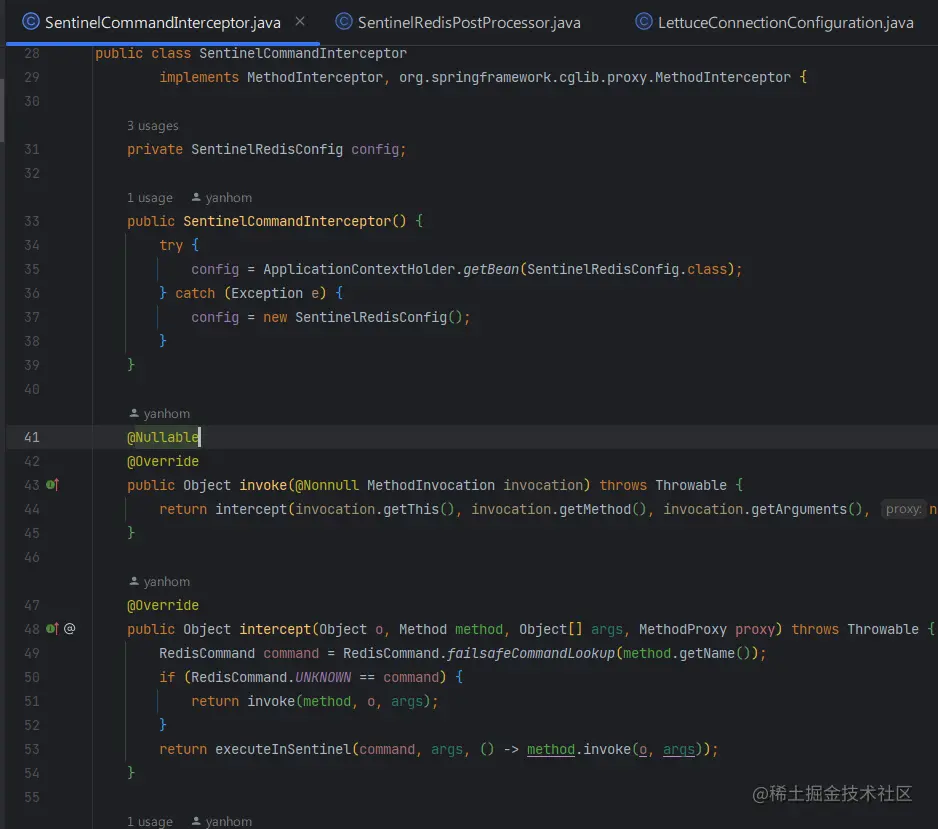
Task: Click the UNKNOWN constant on line 50
Action: pos(323,677)
